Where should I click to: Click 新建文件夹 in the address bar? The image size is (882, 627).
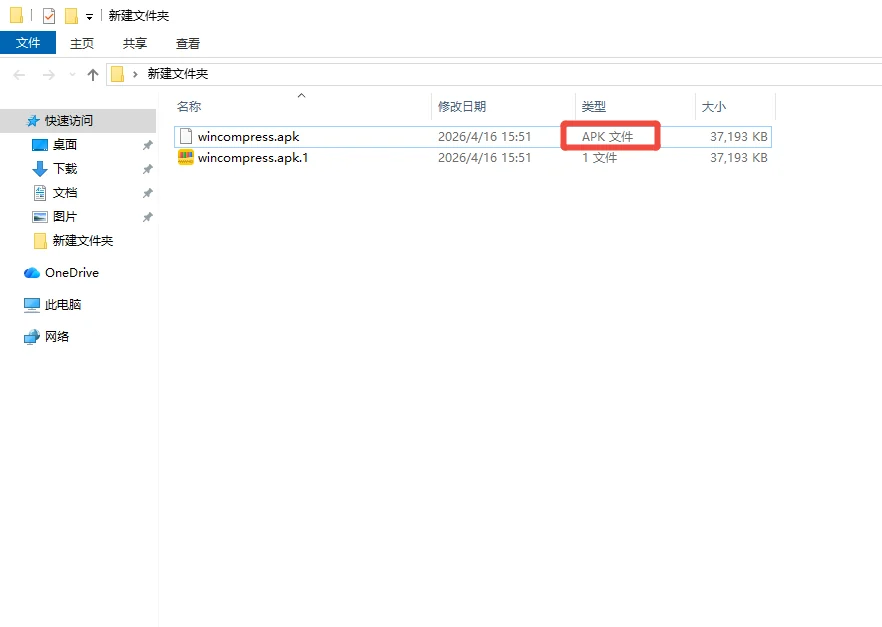coord(178,74)
